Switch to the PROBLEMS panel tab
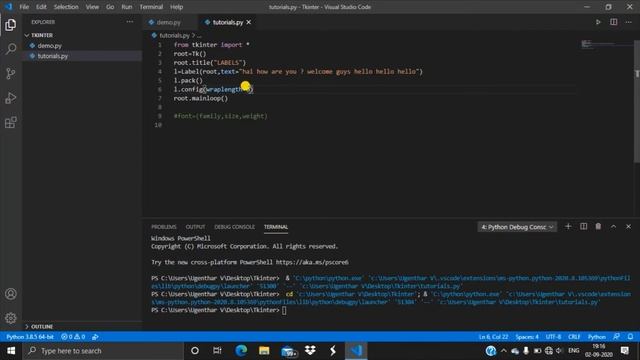Screen dimensions: 640x360 pyautogui.click(x=163, y=227)
